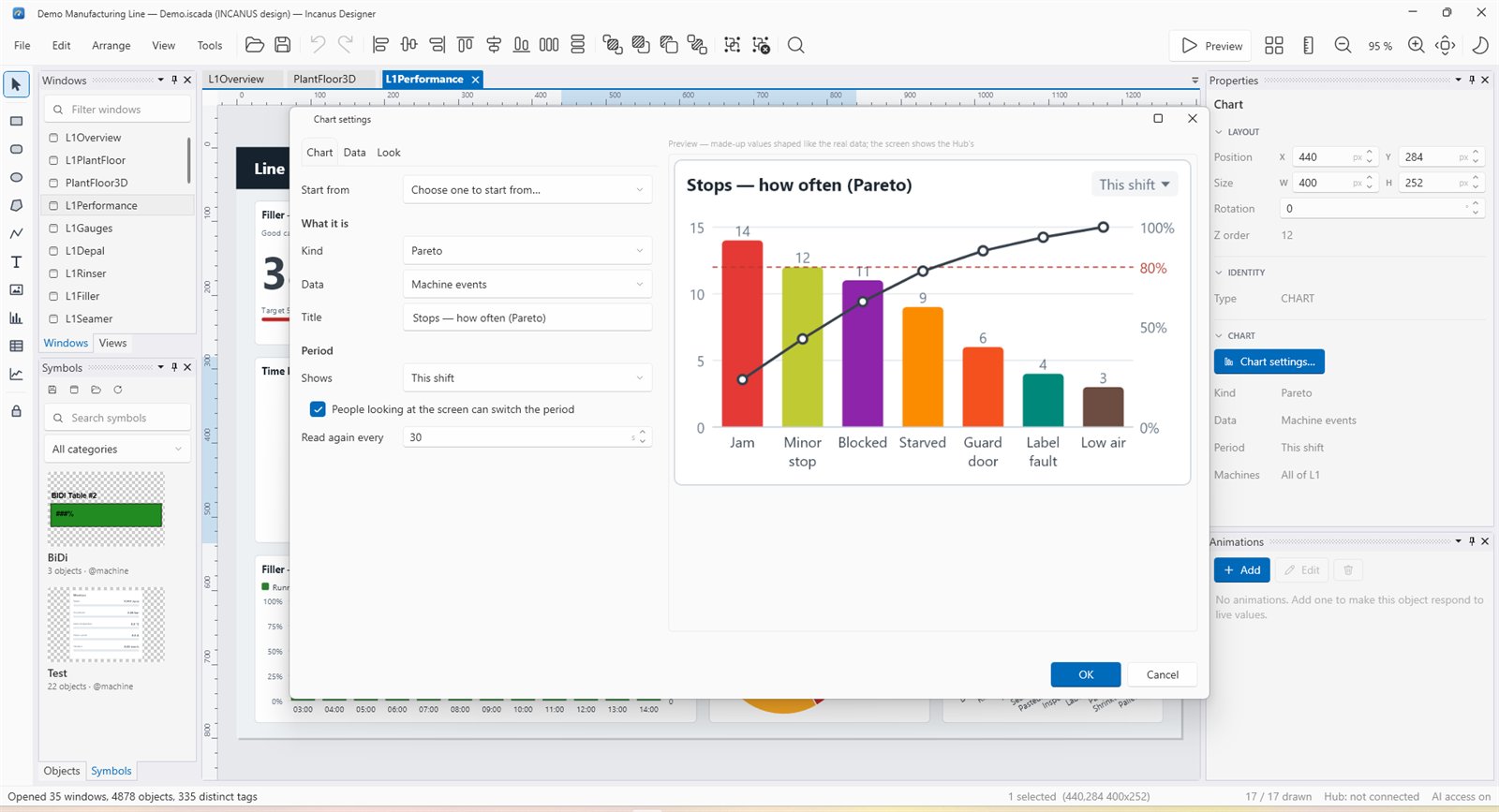Click Cancel in Chart settings dialog
Viewport: 1499px width, 812px height.
tap(1163, 674)
